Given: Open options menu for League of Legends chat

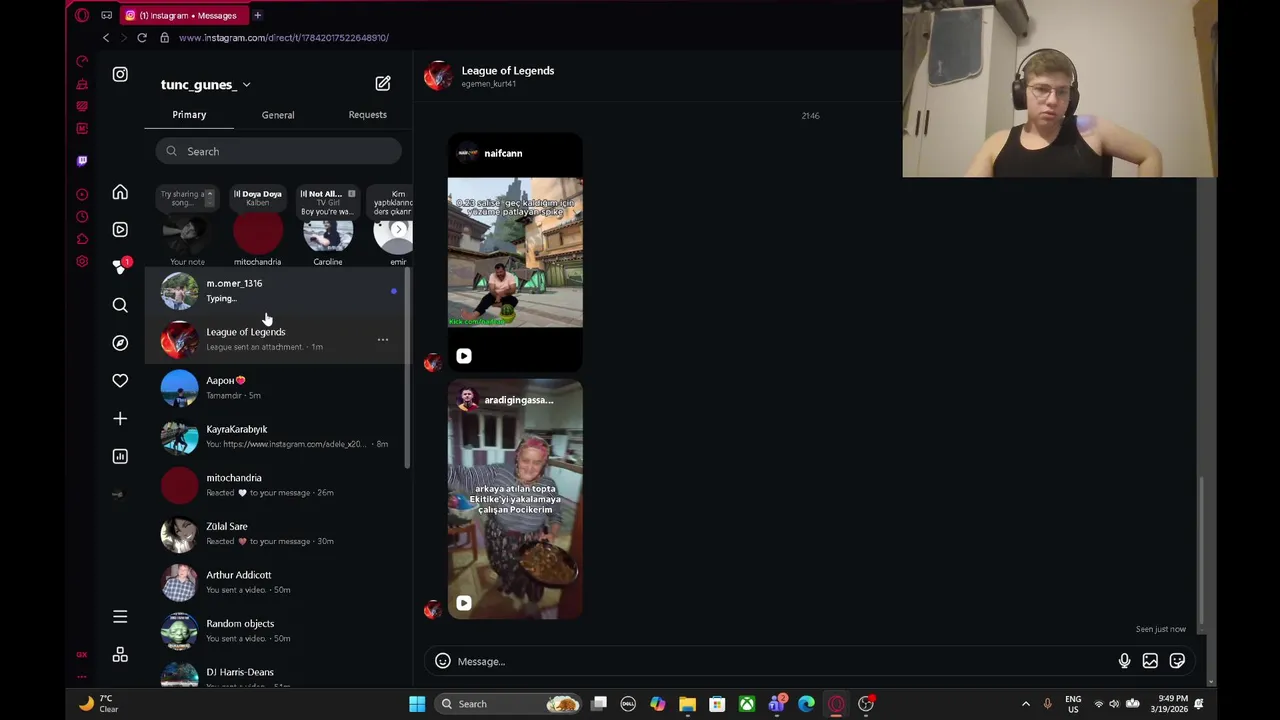Looking at the screenshot, I should pos(383,340).
